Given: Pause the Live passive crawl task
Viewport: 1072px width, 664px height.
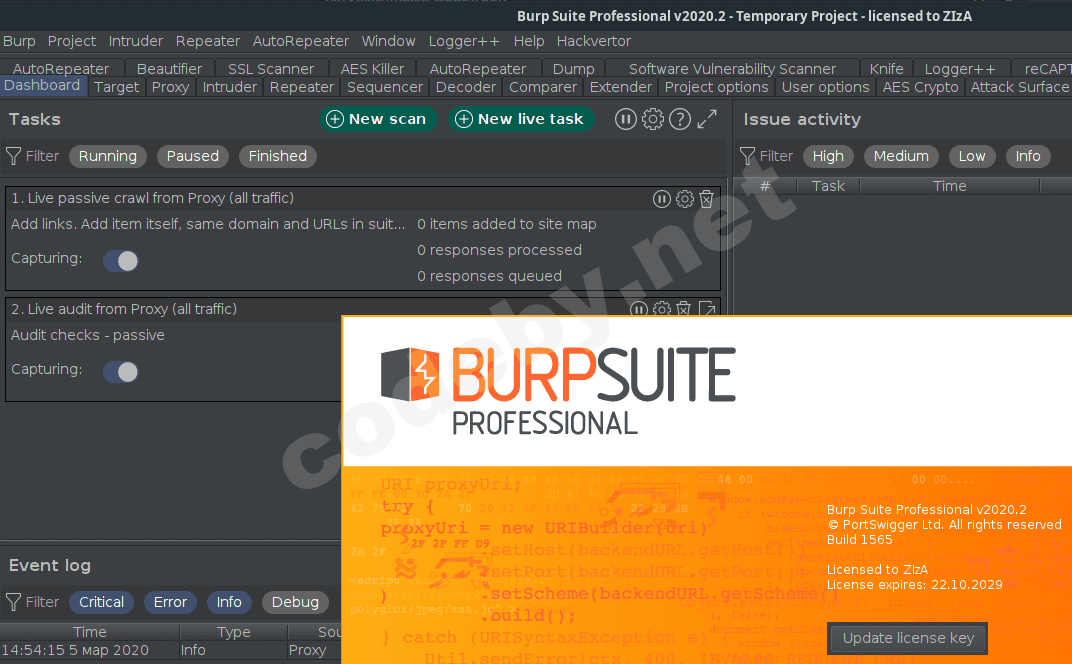Looking at the screenshot, I should pos(661,199).
